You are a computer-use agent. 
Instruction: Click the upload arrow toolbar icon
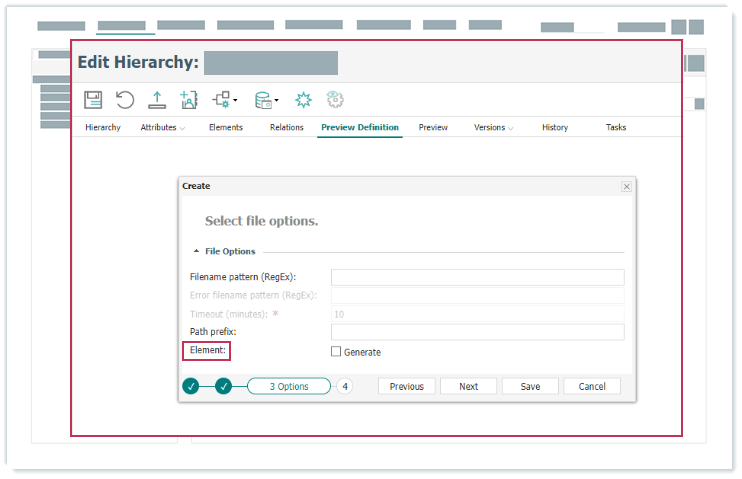tap(157, 99)
